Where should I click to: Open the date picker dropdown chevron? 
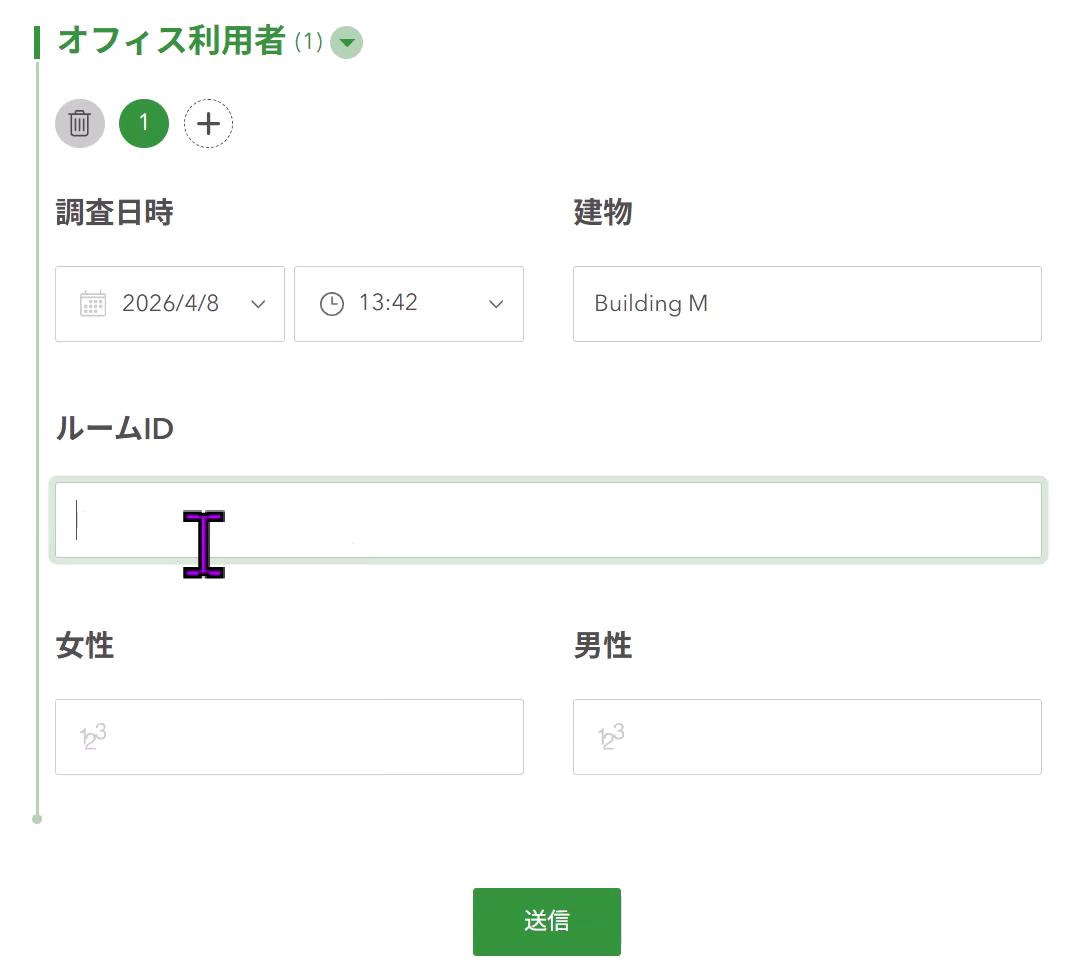258,304
